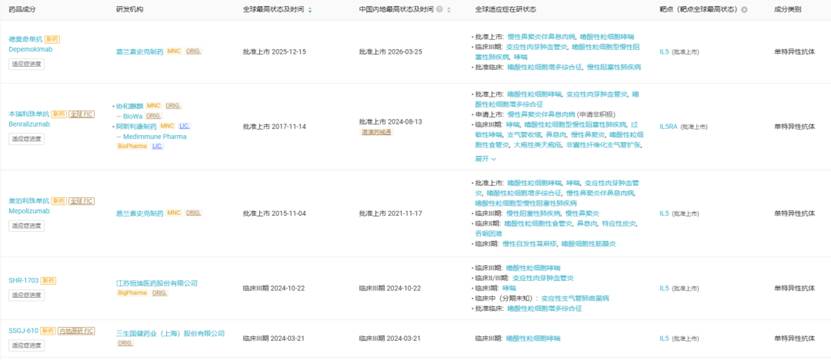
Task: Expand Benralizumab's collapsed indication list
Action: pyautogui.click(x=485, y=159)
